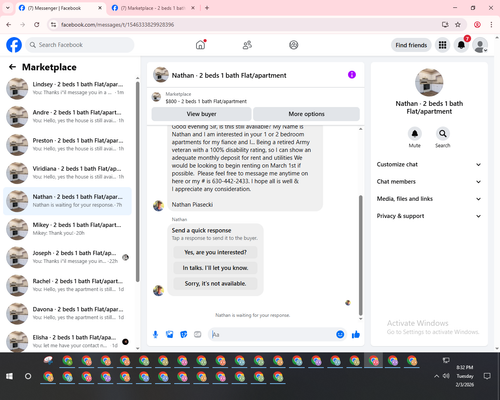Switch to the Marketplace 2 beds tab

[x=152, y=8]
